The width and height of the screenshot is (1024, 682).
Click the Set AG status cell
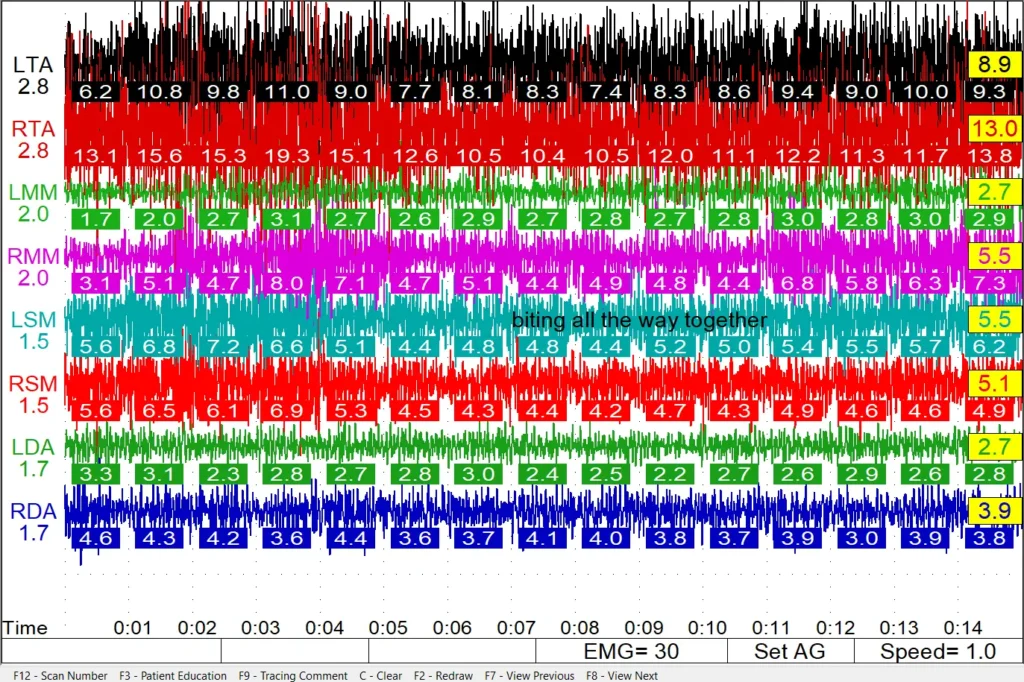click(790, 651)
